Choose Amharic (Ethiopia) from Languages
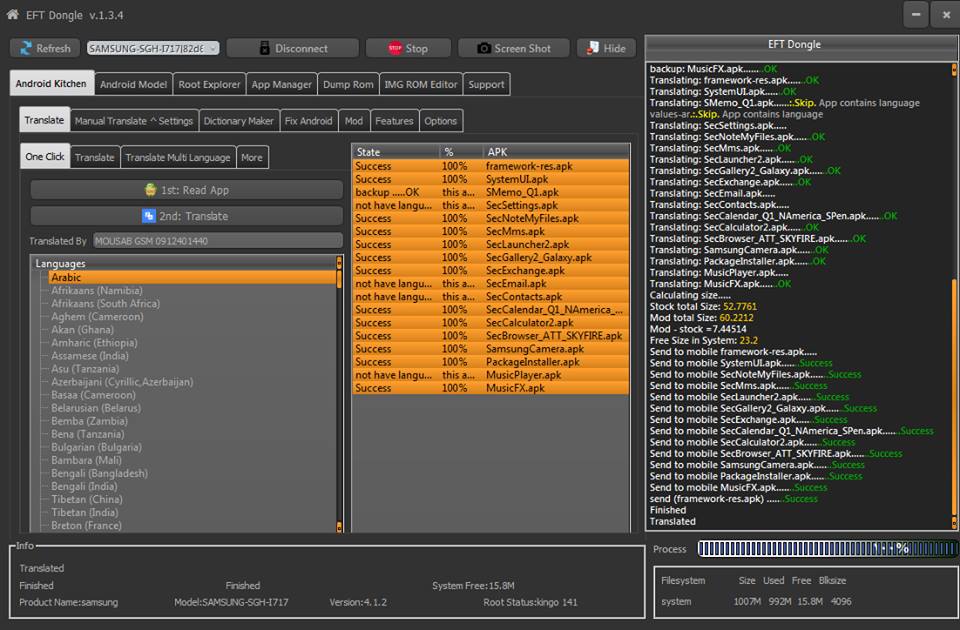The image size is (960, 630). [x=94, y=343]
